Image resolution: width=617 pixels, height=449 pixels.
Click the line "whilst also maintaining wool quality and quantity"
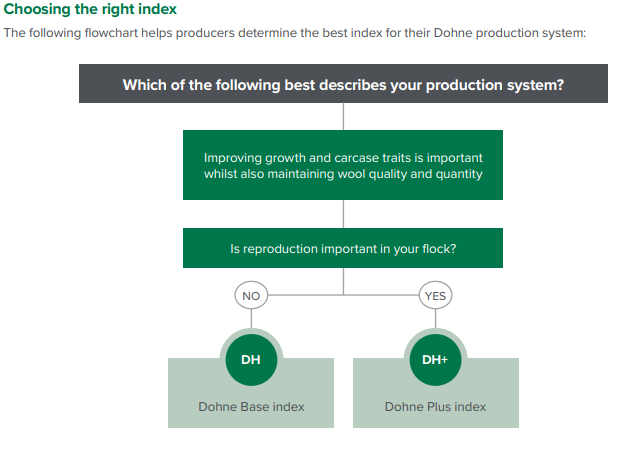click(x=343, y=174)
